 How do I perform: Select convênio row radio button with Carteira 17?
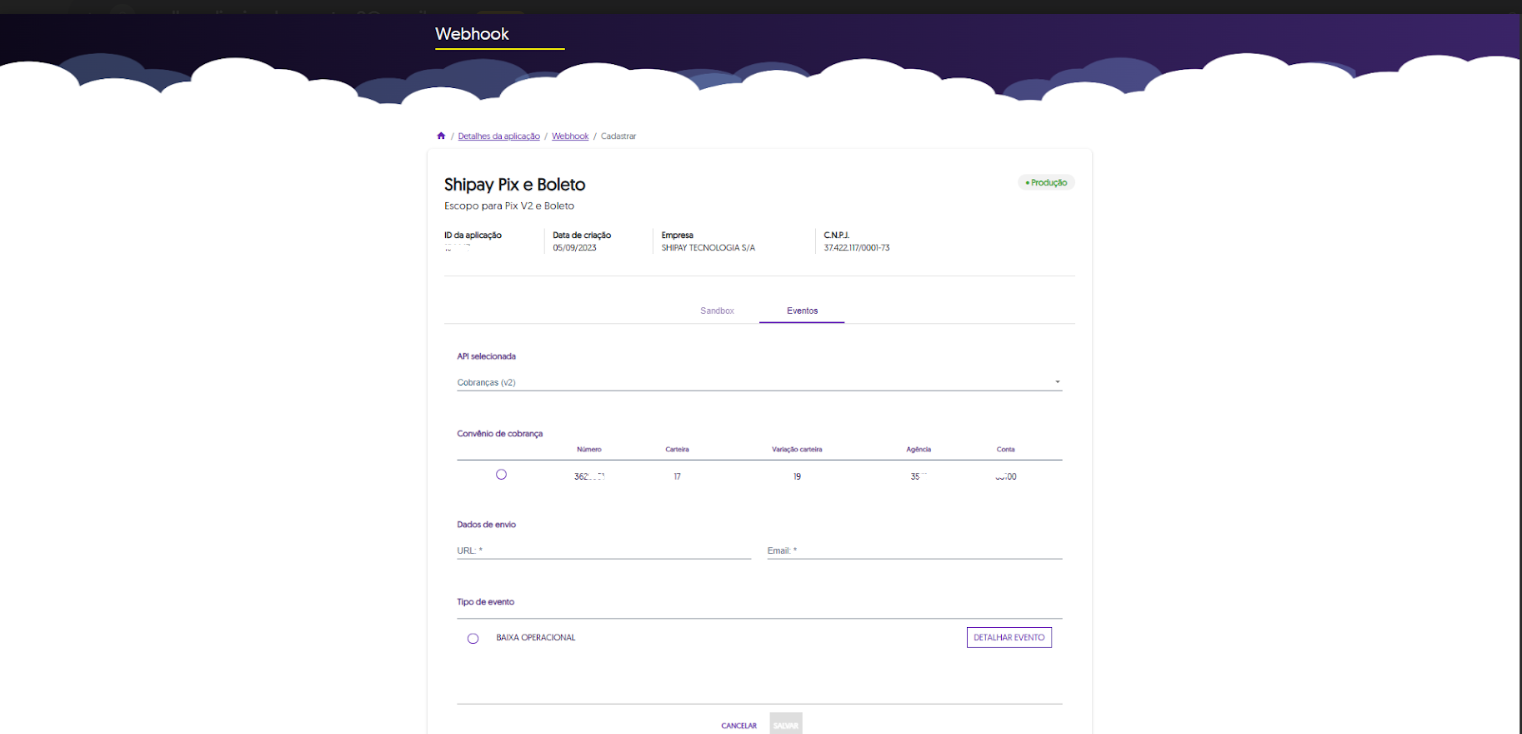coord(501,474)
